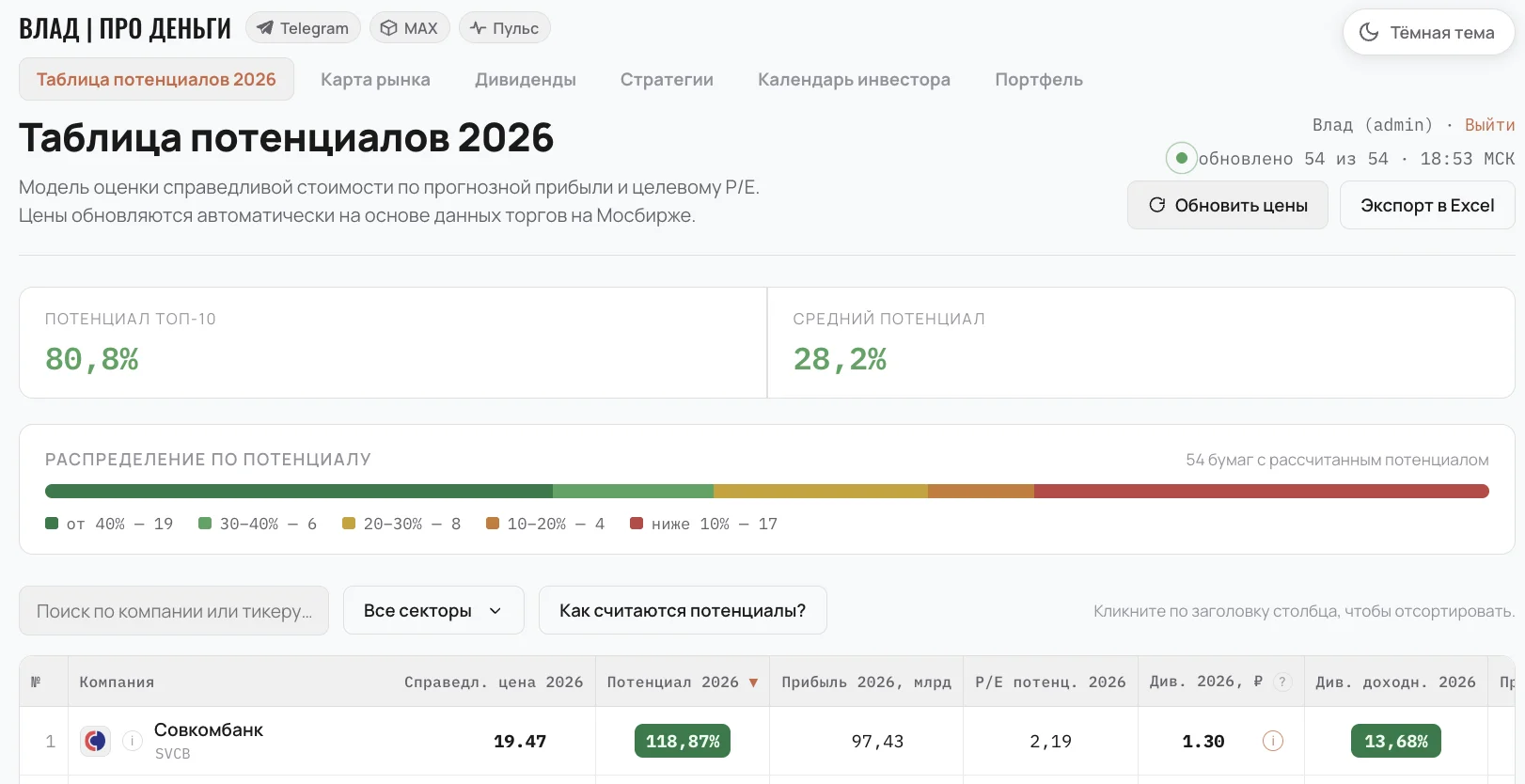Click the Влад (admin) user label

[1373, 125]
